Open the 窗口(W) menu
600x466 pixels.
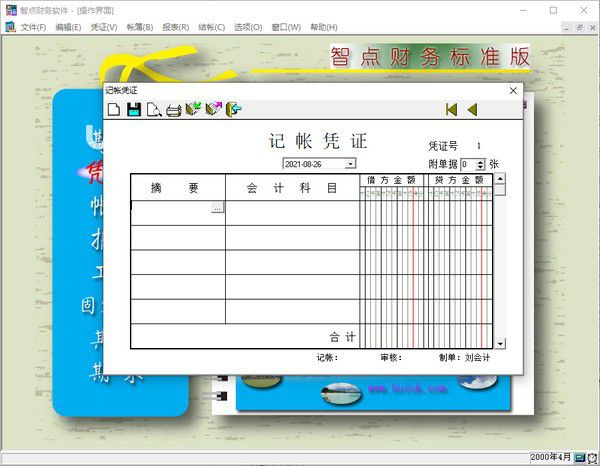click(x=286, y=27)
